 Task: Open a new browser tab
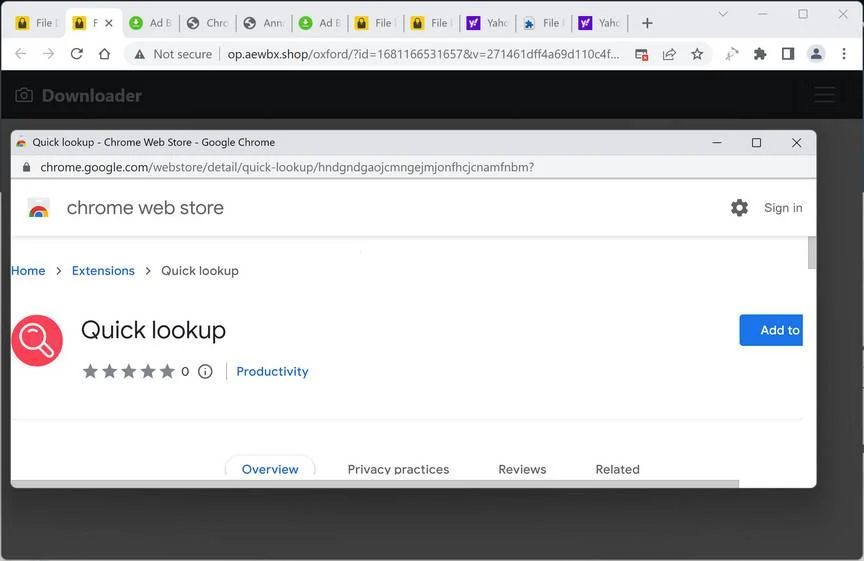click(x=647, y=23)
